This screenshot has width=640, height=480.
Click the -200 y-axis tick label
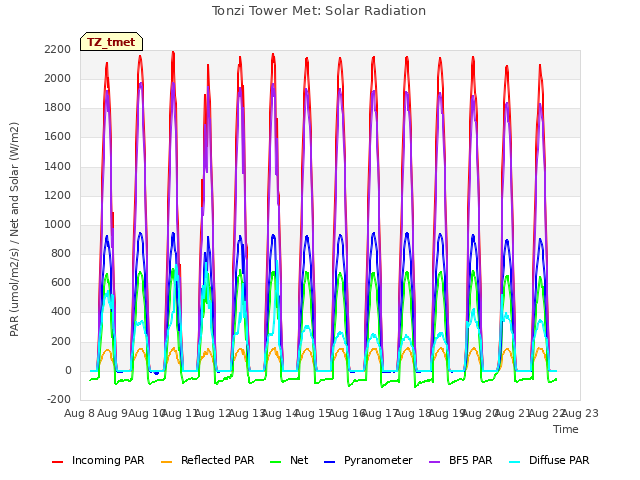[x=59, y=399]
